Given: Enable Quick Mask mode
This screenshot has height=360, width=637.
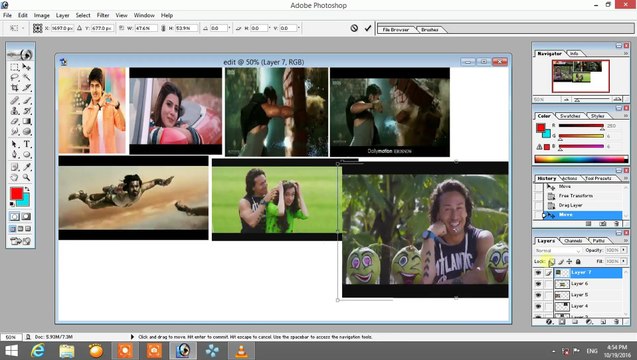Looking at the screenshot, I should [26, 217].
